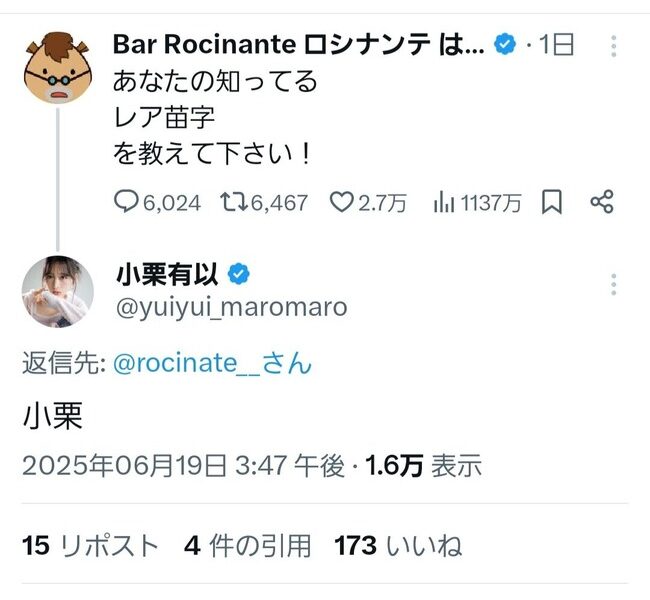Screen dimensions: 650x600
Task: Open the three-dot menu on the Bar Rocinante post
Action: point(614,46)
